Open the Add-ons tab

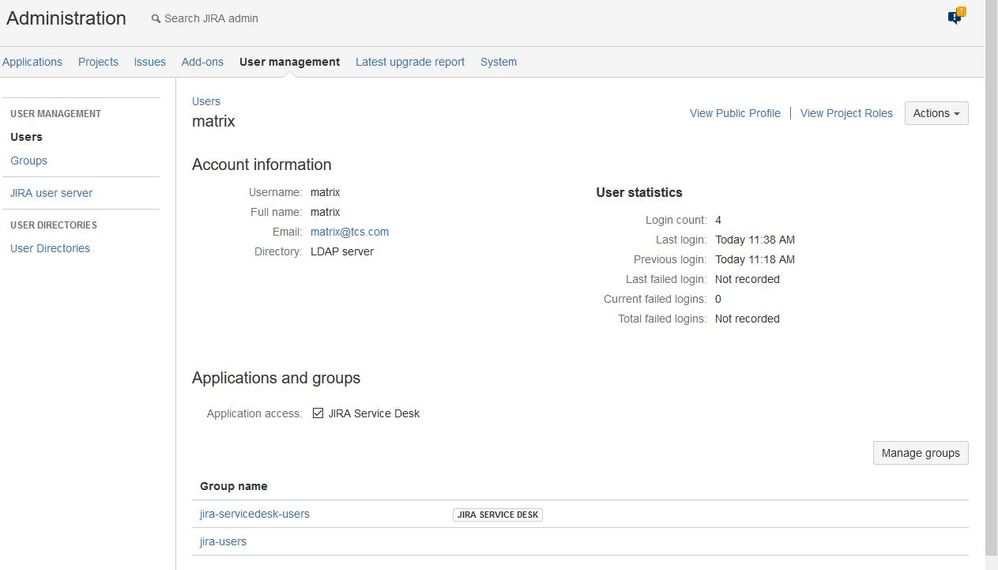point(202,62)
